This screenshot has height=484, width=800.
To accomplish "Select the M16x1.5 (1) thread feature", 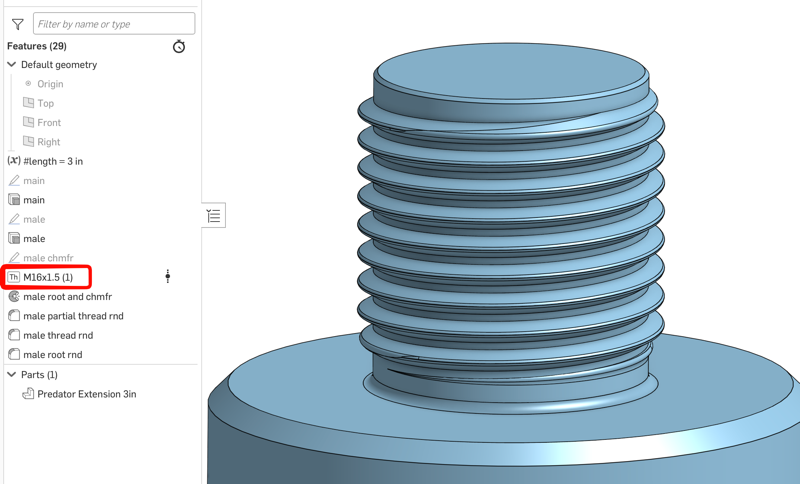I will [x=48, y=277].
